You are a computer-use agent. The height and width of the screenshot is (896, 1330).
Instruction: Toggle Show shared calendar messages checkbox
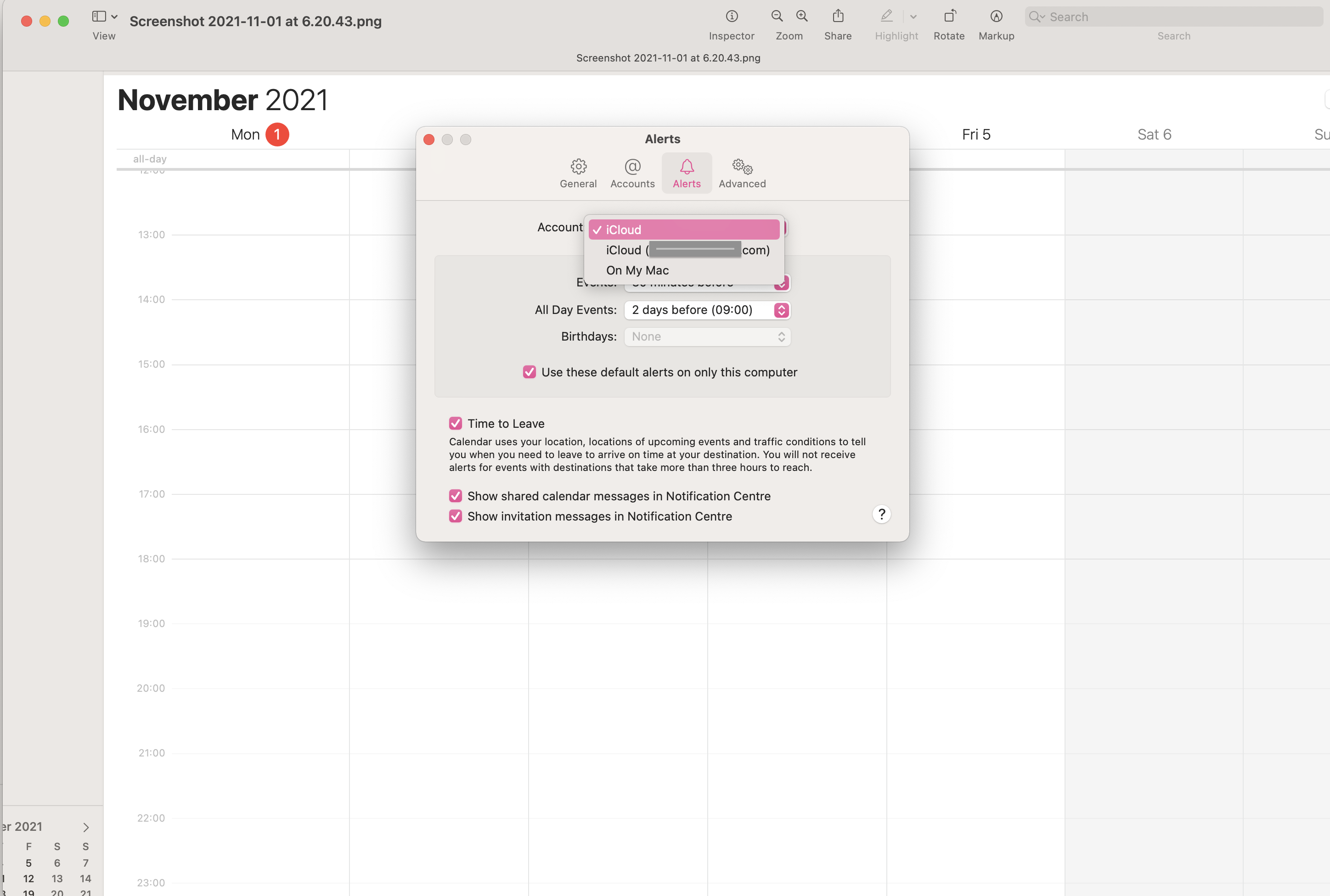[456, 496]
